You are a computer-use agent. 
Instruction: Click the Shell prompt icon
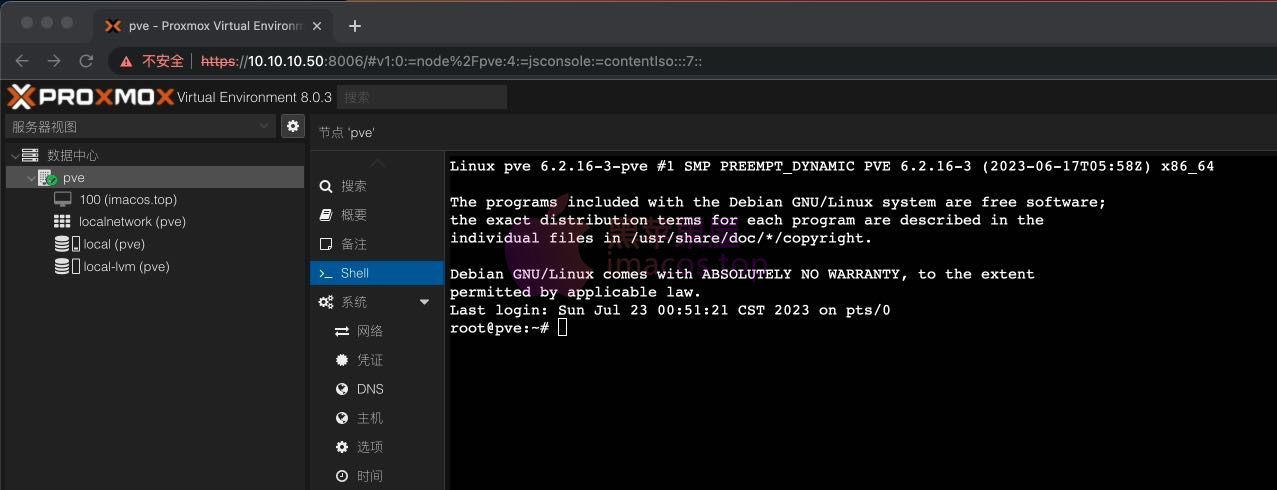(325, 273)
